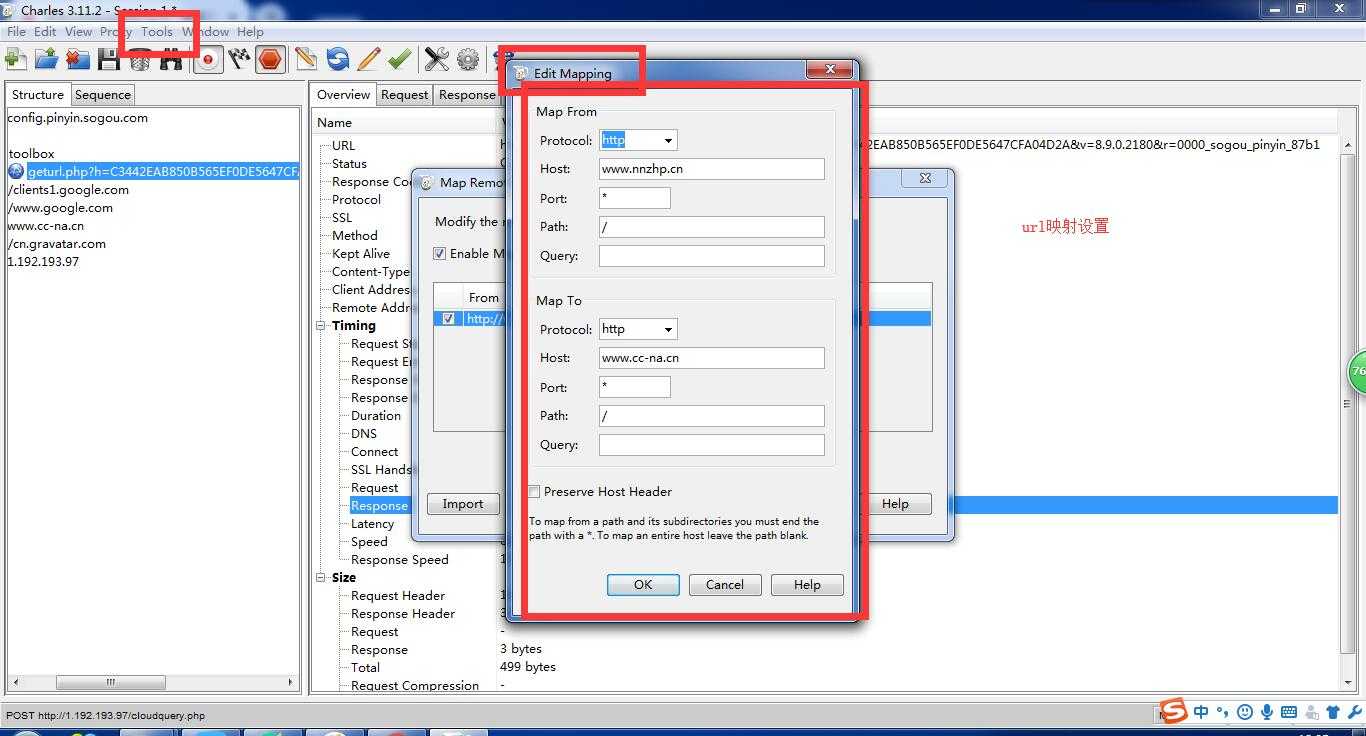Image resolution: width=1366 pixels, height=736 pixels.
Task: Open a saved session with the folder icon
Action: pos(46,59)
